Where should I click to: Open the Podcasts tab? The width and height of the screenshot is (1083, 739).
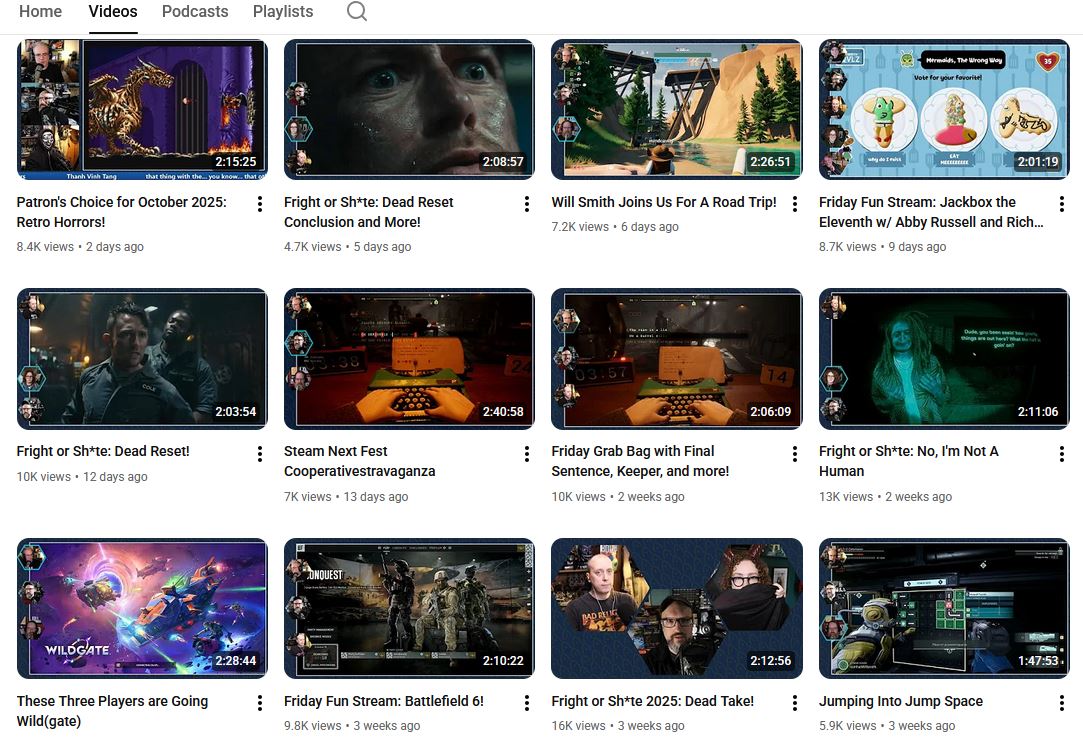[x=195, y=12]
